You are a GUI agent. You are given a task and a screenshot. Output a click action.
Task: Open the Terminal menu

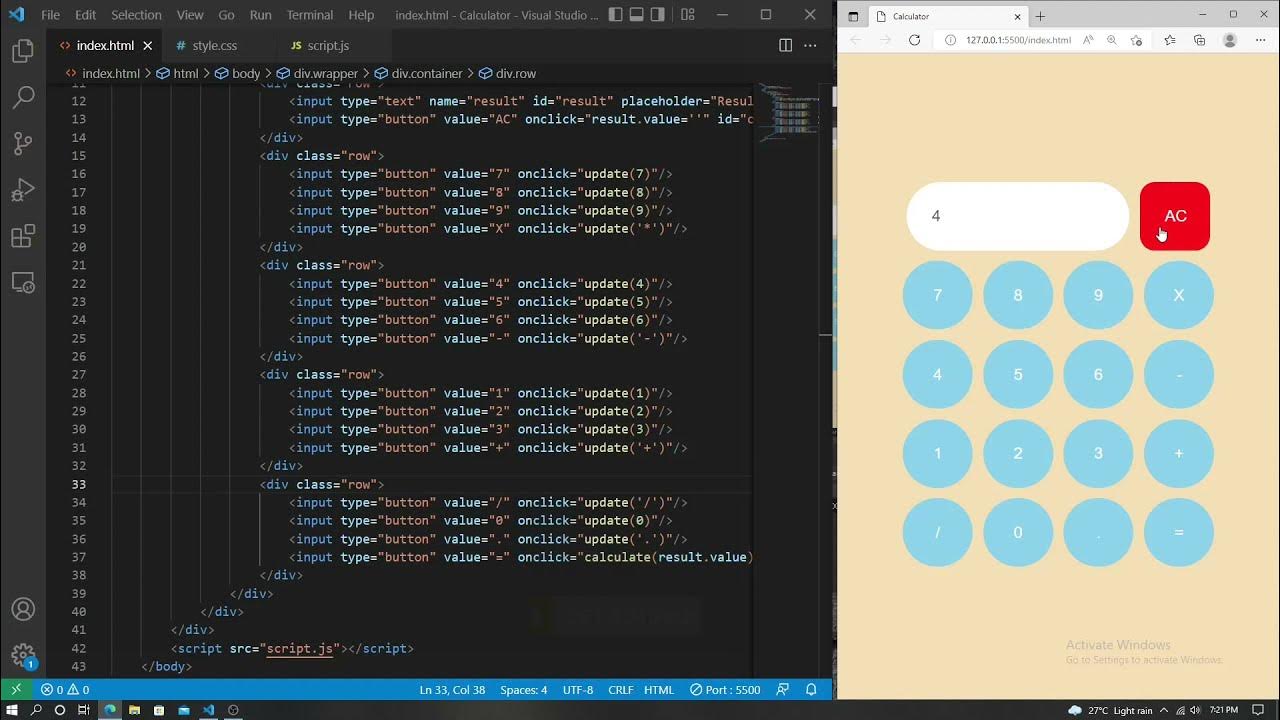[x=310, y=15]
